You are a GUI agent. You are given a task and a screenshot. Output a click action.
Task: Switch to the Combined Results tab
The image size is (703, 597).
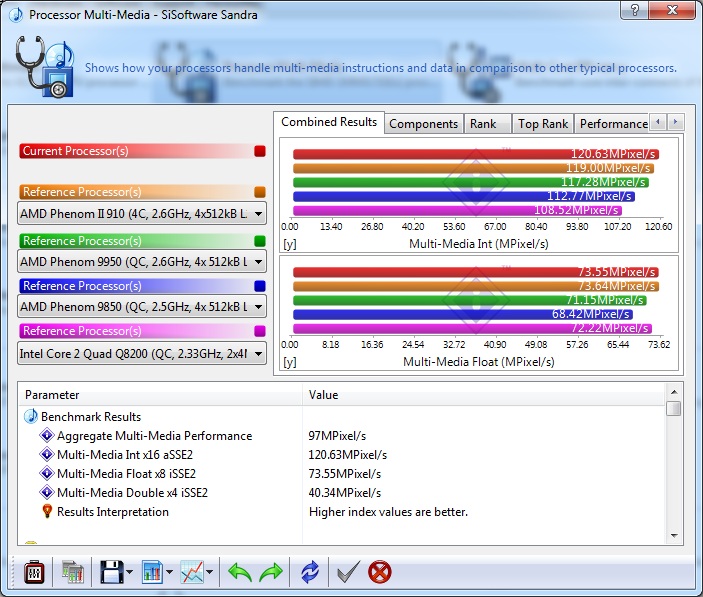click(329, 122)
